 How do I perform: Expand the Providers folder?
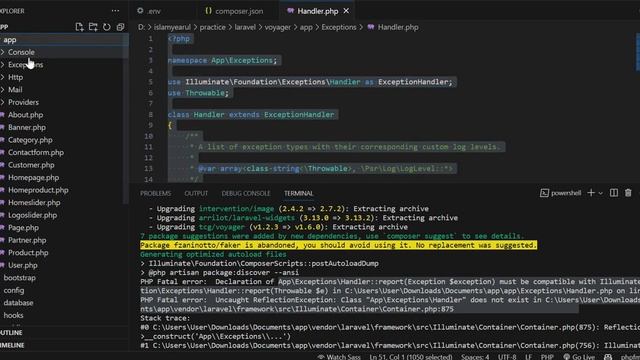(23, 102)
